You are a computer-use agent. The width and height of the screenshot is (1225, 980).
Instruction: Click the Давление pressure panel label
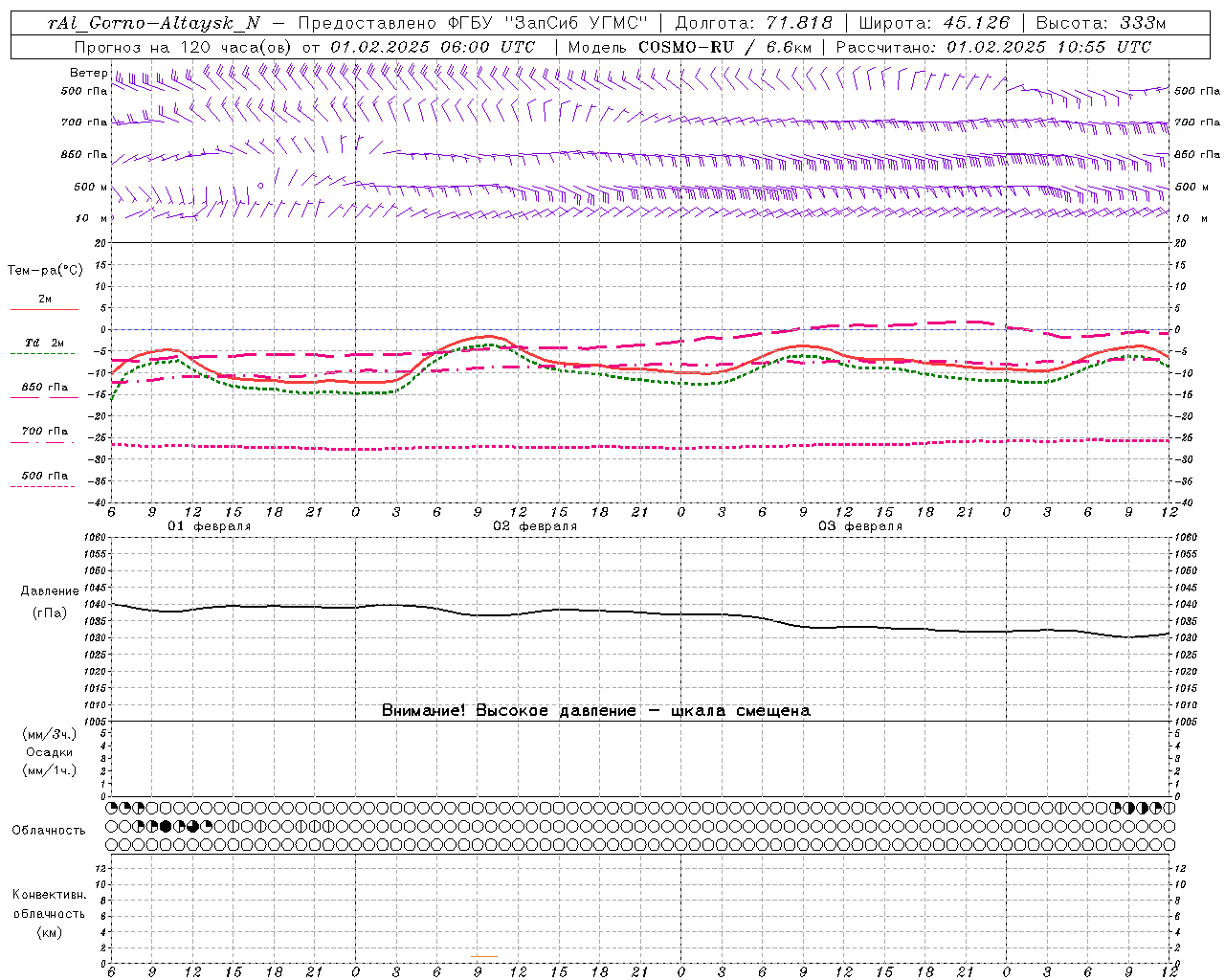click(51, 591)
